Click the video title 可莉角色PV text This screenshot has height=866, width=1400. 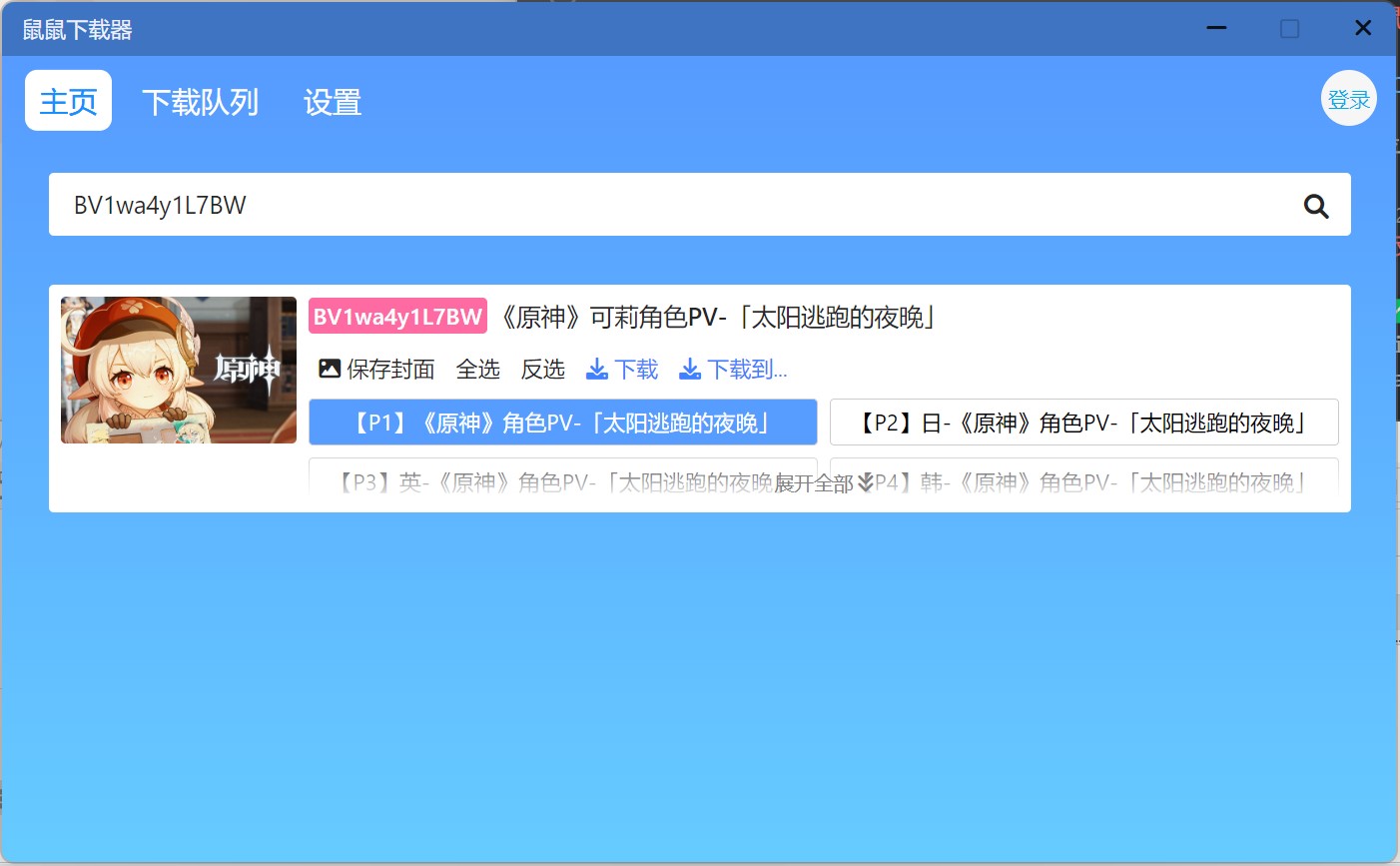pos(719,318)
